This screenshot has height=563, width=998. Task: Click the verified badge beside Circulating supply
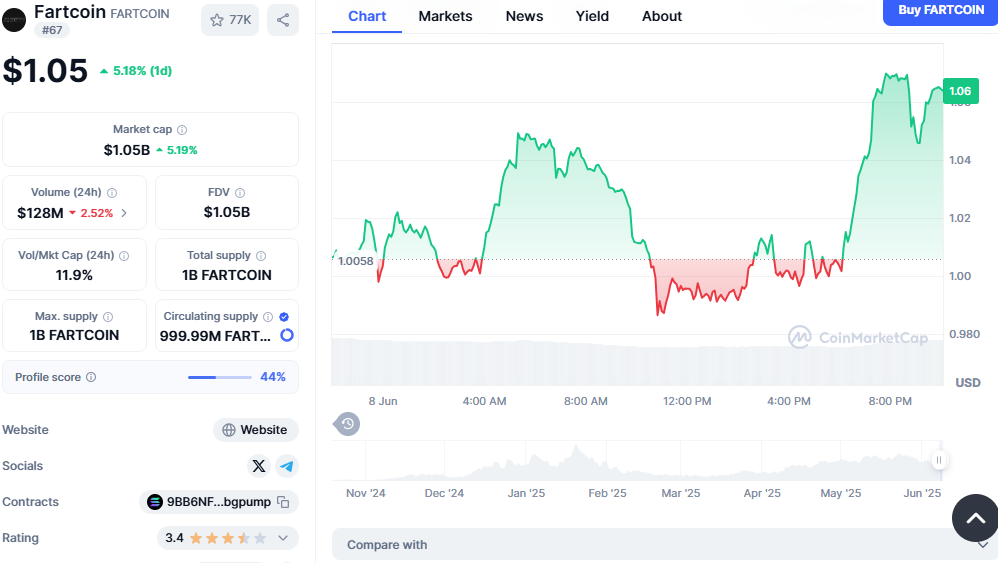pos(284,317)
